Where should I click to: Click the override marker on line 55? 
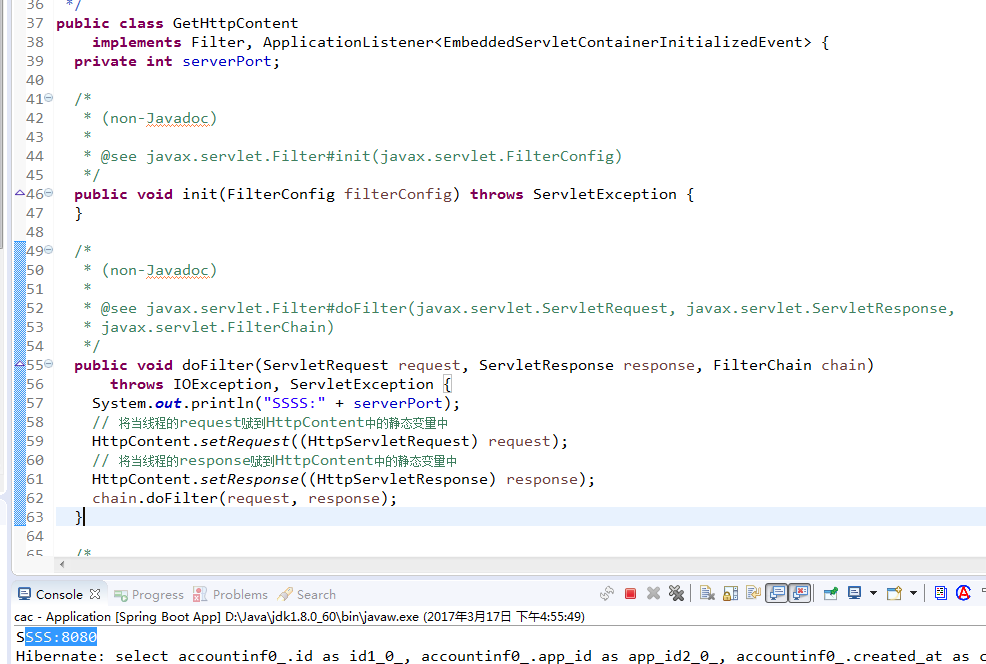tap(19, 364)
